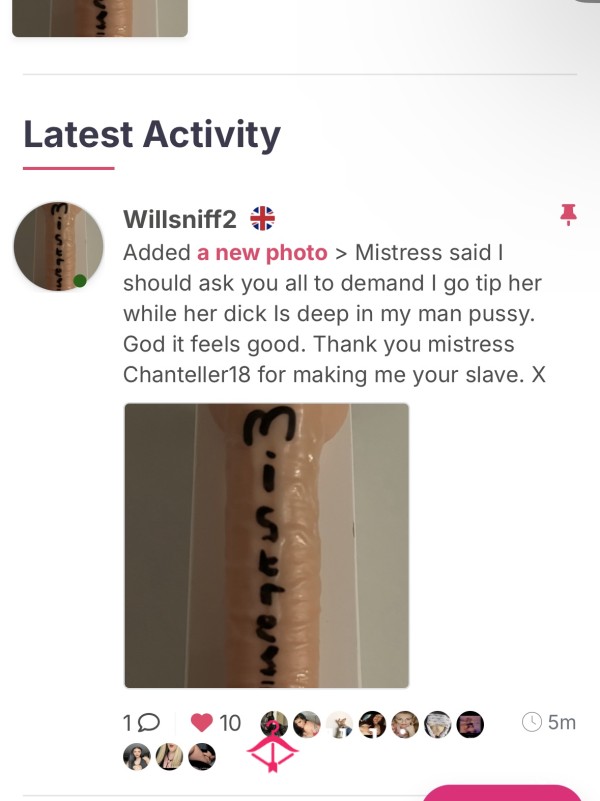Click the UK flag beside Willsniff2
The height and width of the screenshot is (801, 600).
262,219
